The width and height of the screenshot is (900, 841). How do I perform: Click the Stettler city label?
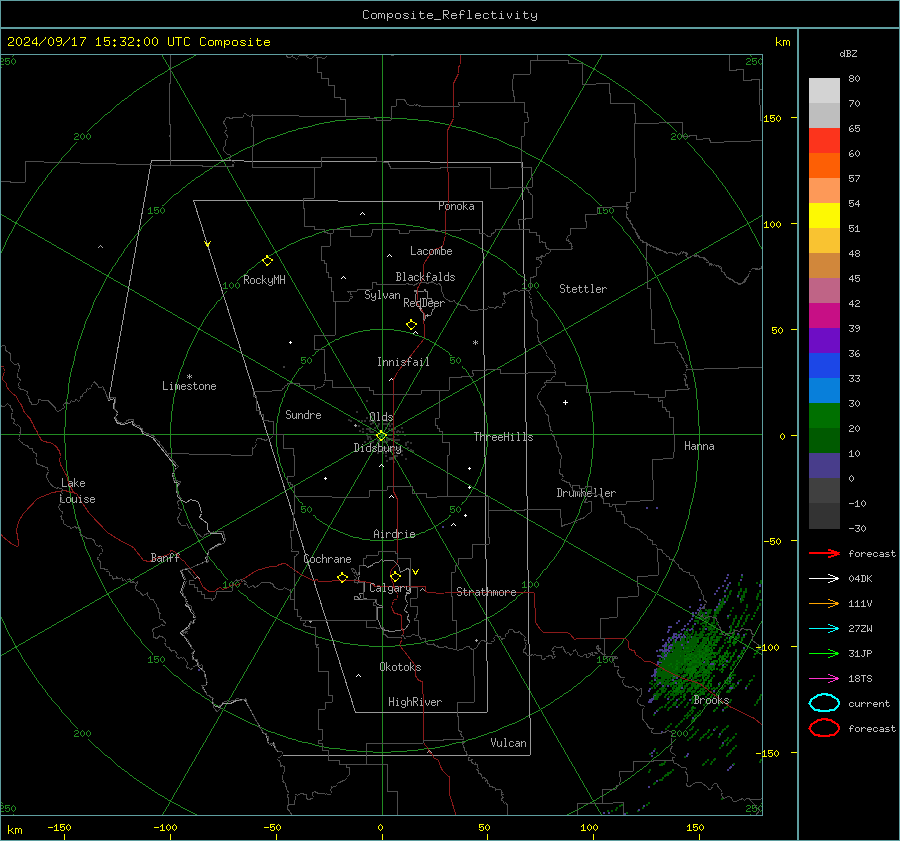(583, 289)
